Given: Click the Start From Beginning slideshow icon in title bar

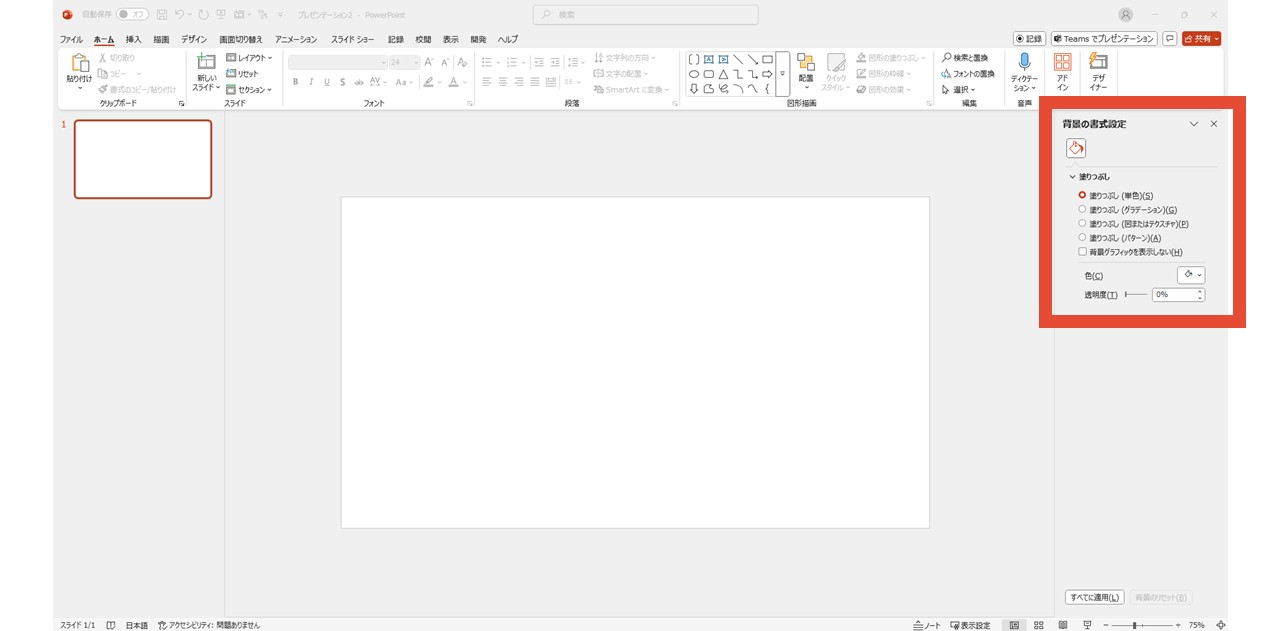Looking at the screenshot, I should pos(221,15).
